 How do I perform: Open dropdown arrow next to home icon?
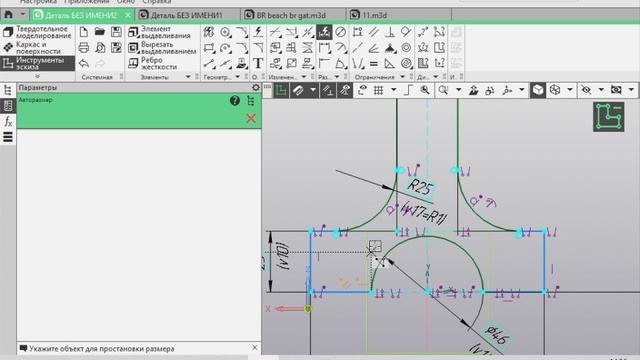pyautogui.click(x=23, y=15)
